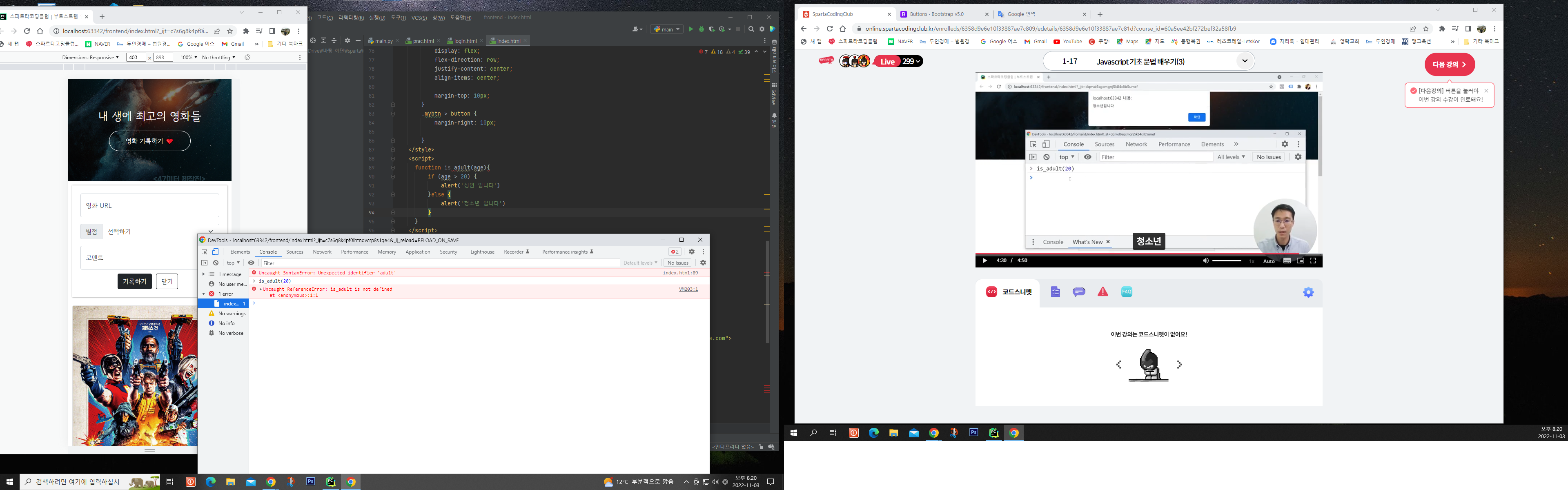Open the FAQ icon in lecture panel
1568x490 pixels.
(1127, 292)
